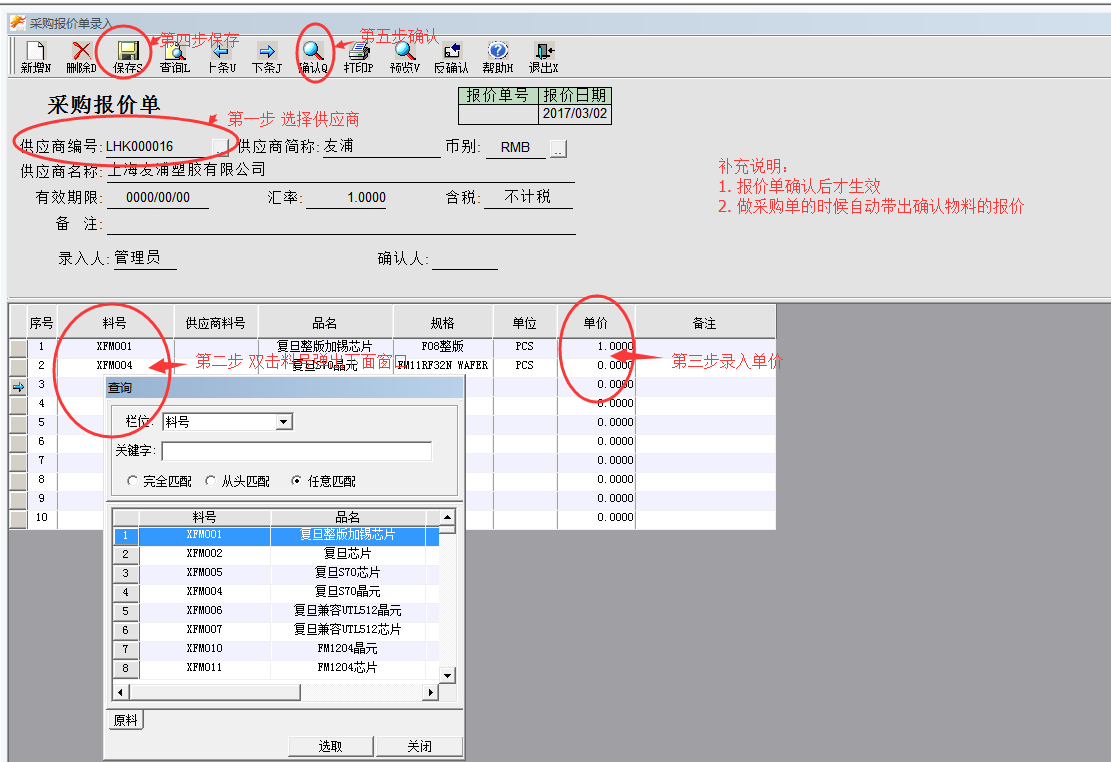Click the 确认Q confirm toolbar icon
This screenshot has width=1111, height=762.
[313, 57]
